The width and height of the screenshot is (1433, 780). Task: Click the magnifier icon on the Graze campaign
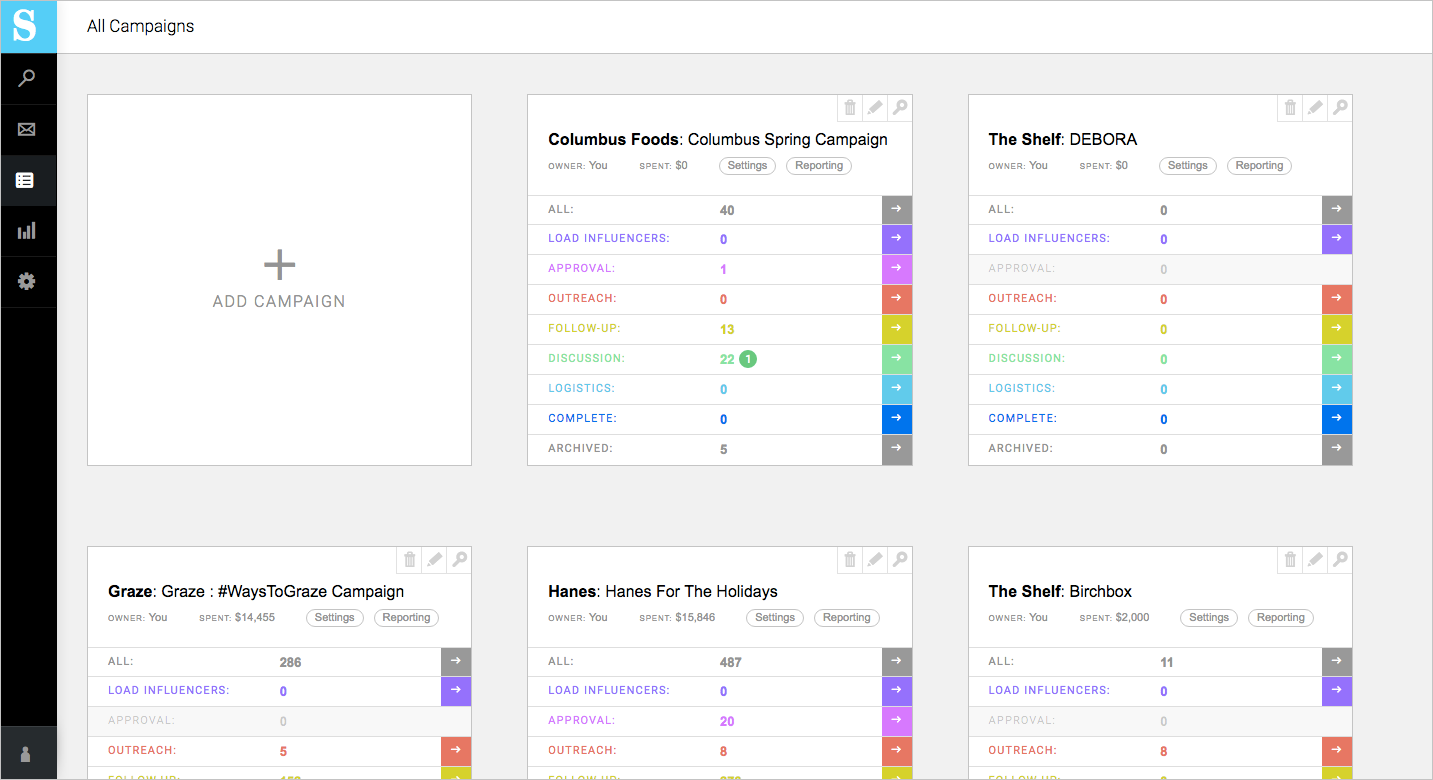[459, 560]
